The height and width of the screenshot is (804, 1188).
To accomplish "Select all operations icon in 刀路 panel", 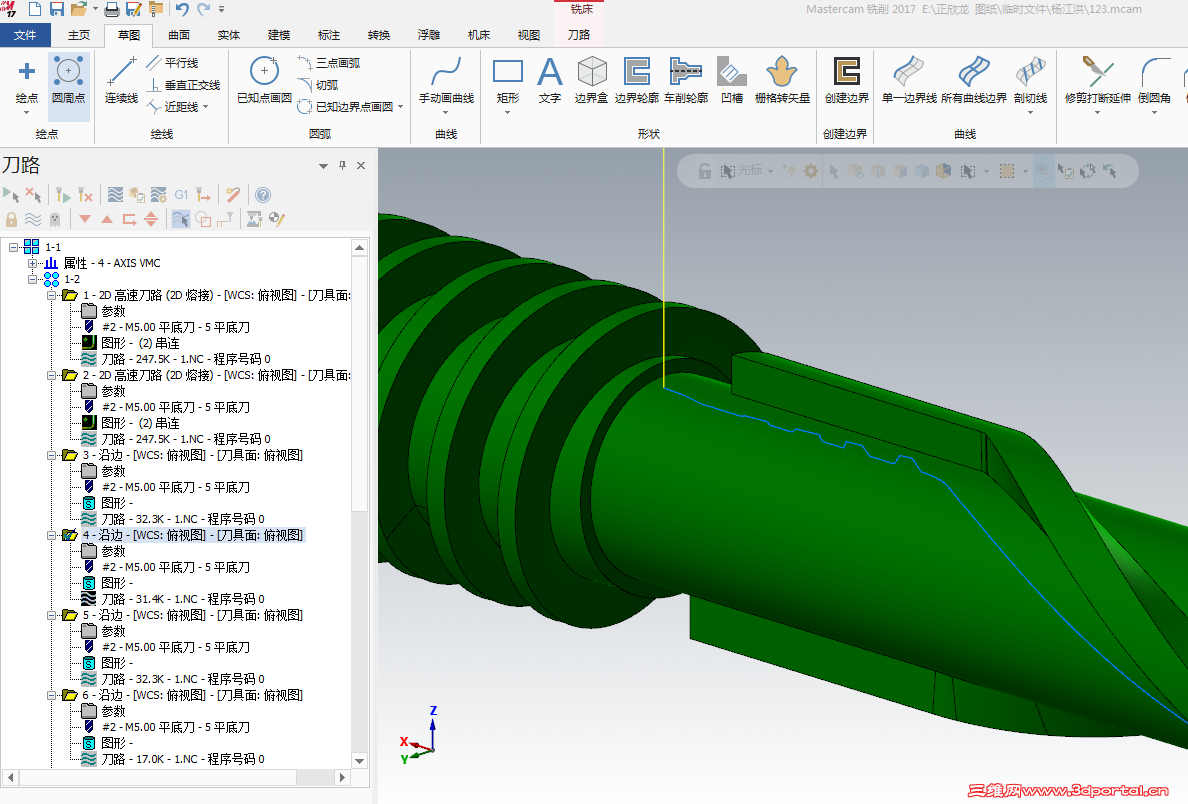I will [11, 195].
